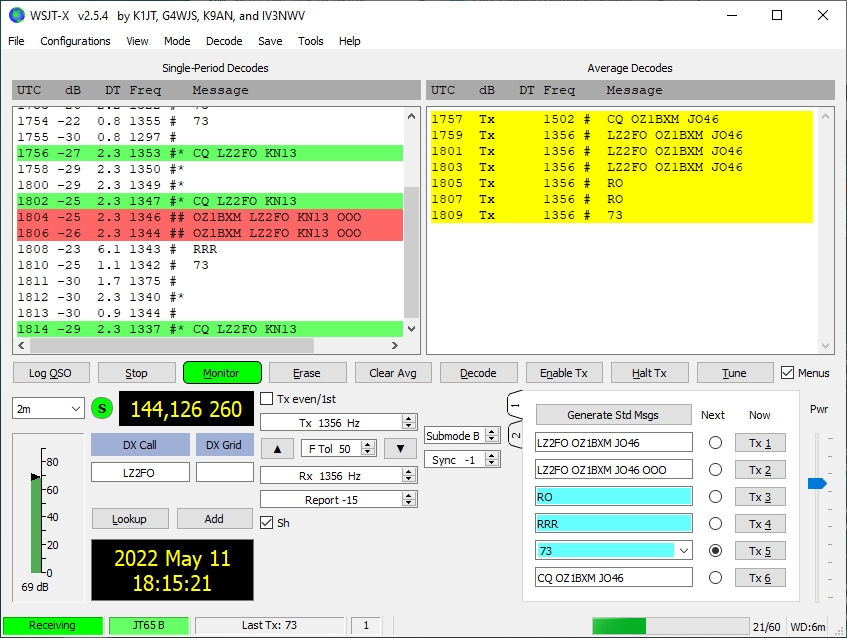Toggle the green Monitor button

point(222,373)
